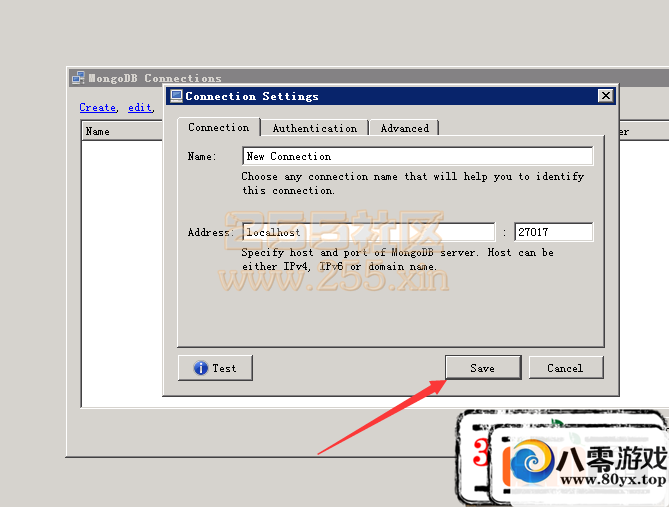Click the Create link
This screenshot has height=507, width=669.
point(98,107)
